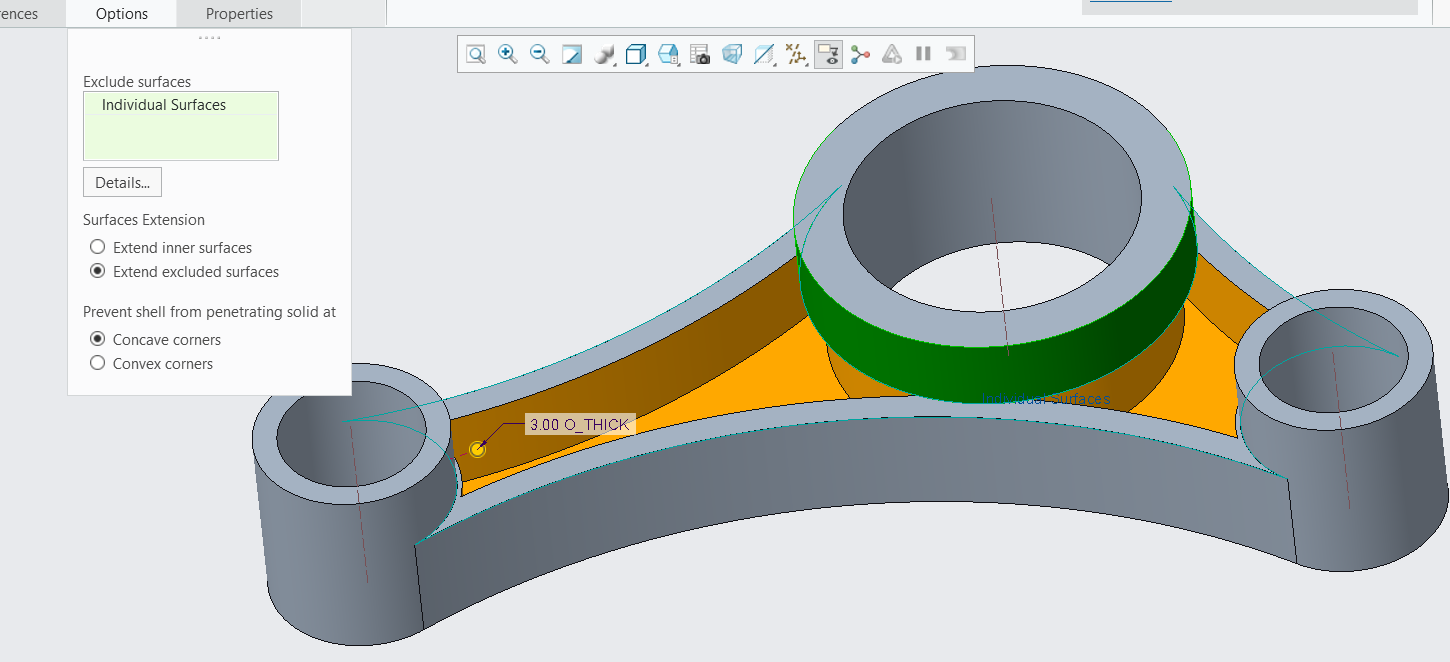Image resolution: width=1450 pixels, height=662 pixels.
Task: Toggle Datum Display Filters
Action: tap(795, 54)
